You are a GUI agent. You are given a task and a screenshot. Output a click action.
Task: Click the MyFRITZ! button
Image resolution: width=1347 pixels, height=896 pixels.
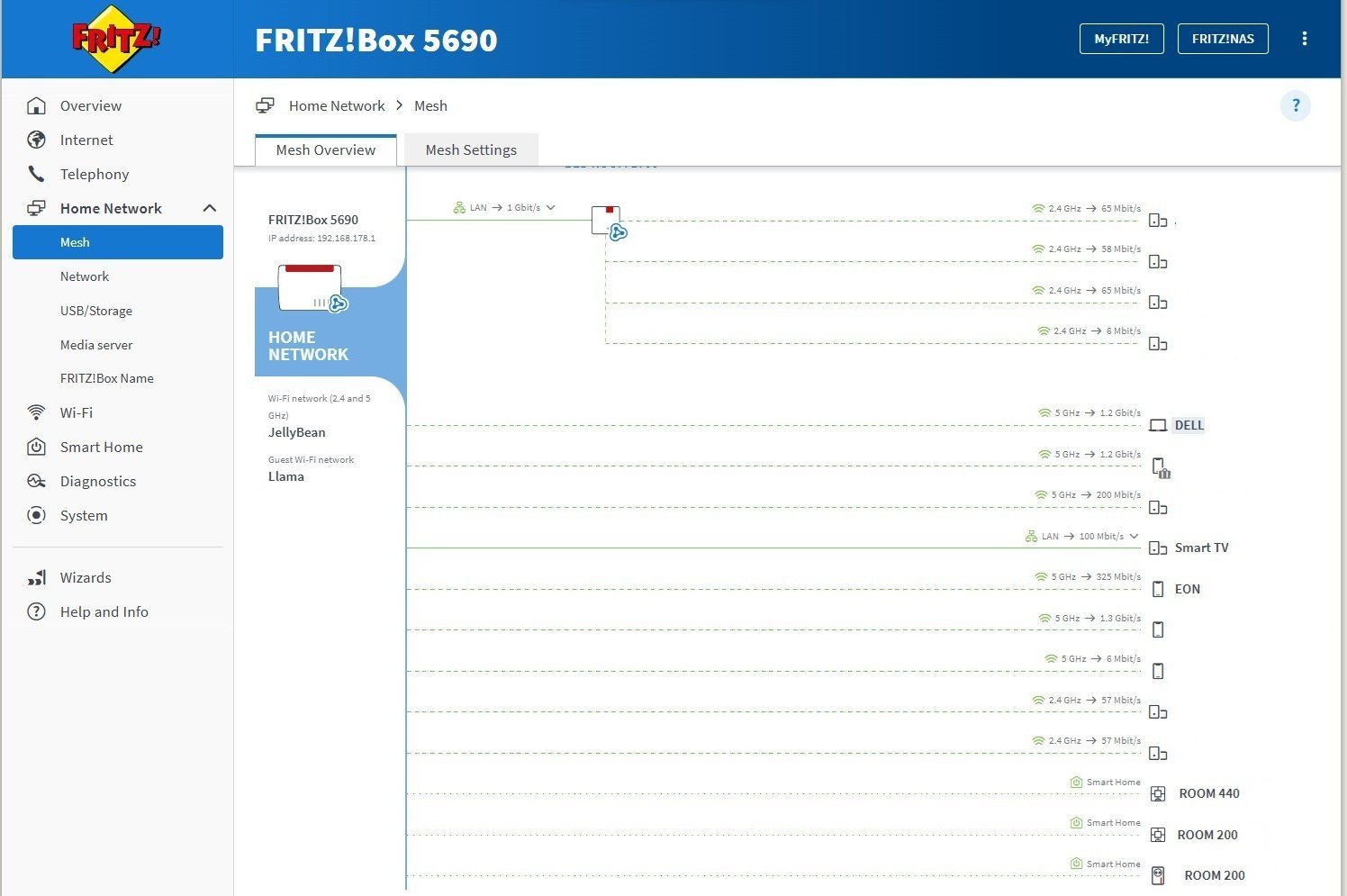coord(1122,39)
